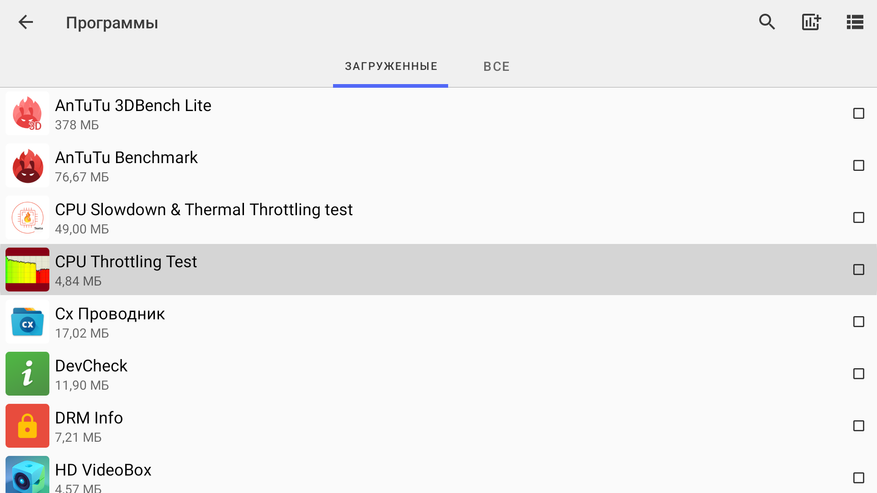877x493 pixels.
Task: Tap the DRM Info lock icon
Action: pos(27,426)
